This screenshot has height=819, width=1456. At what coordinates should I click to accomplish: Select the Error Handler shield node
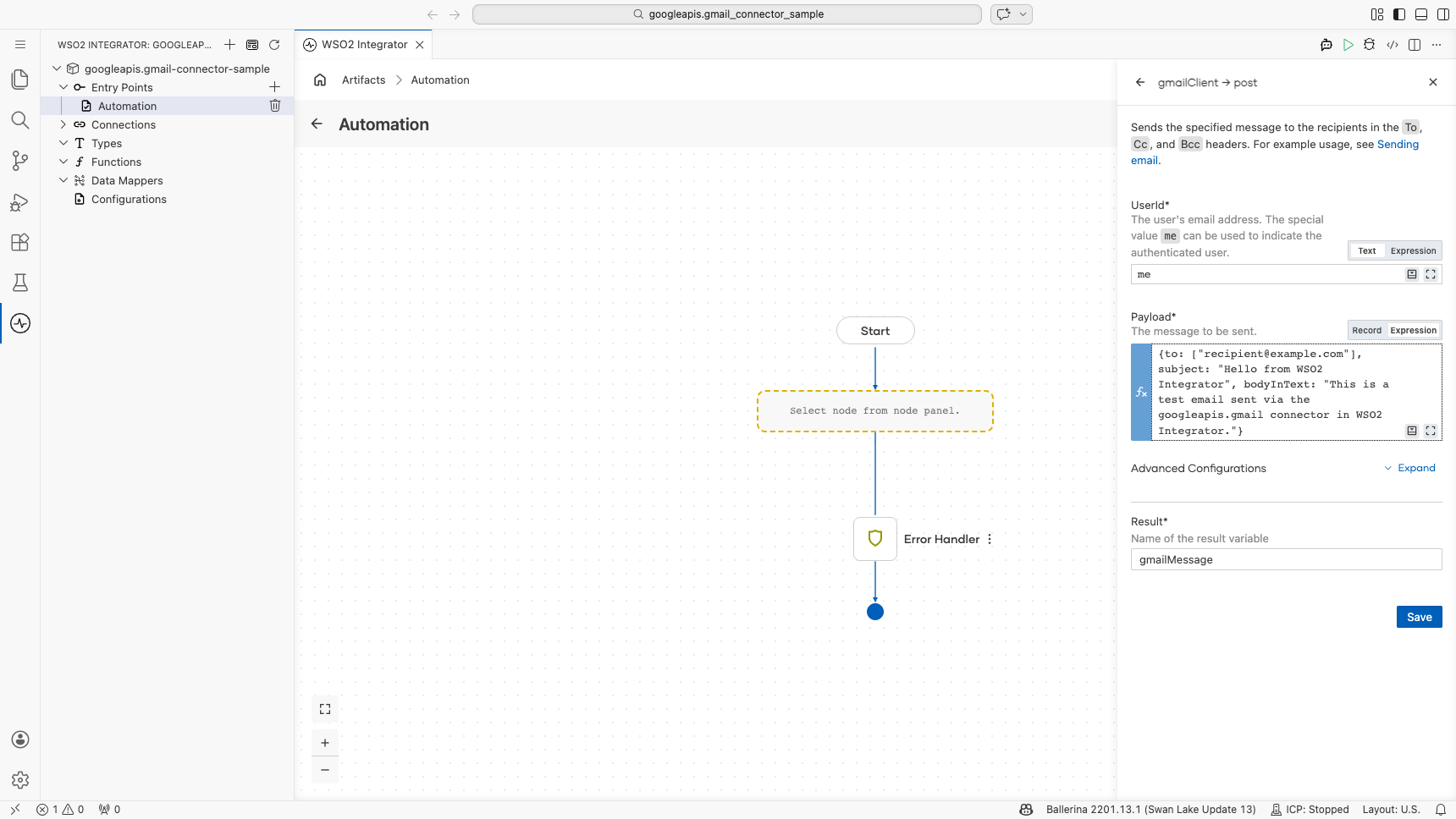[x=875, y=539]
